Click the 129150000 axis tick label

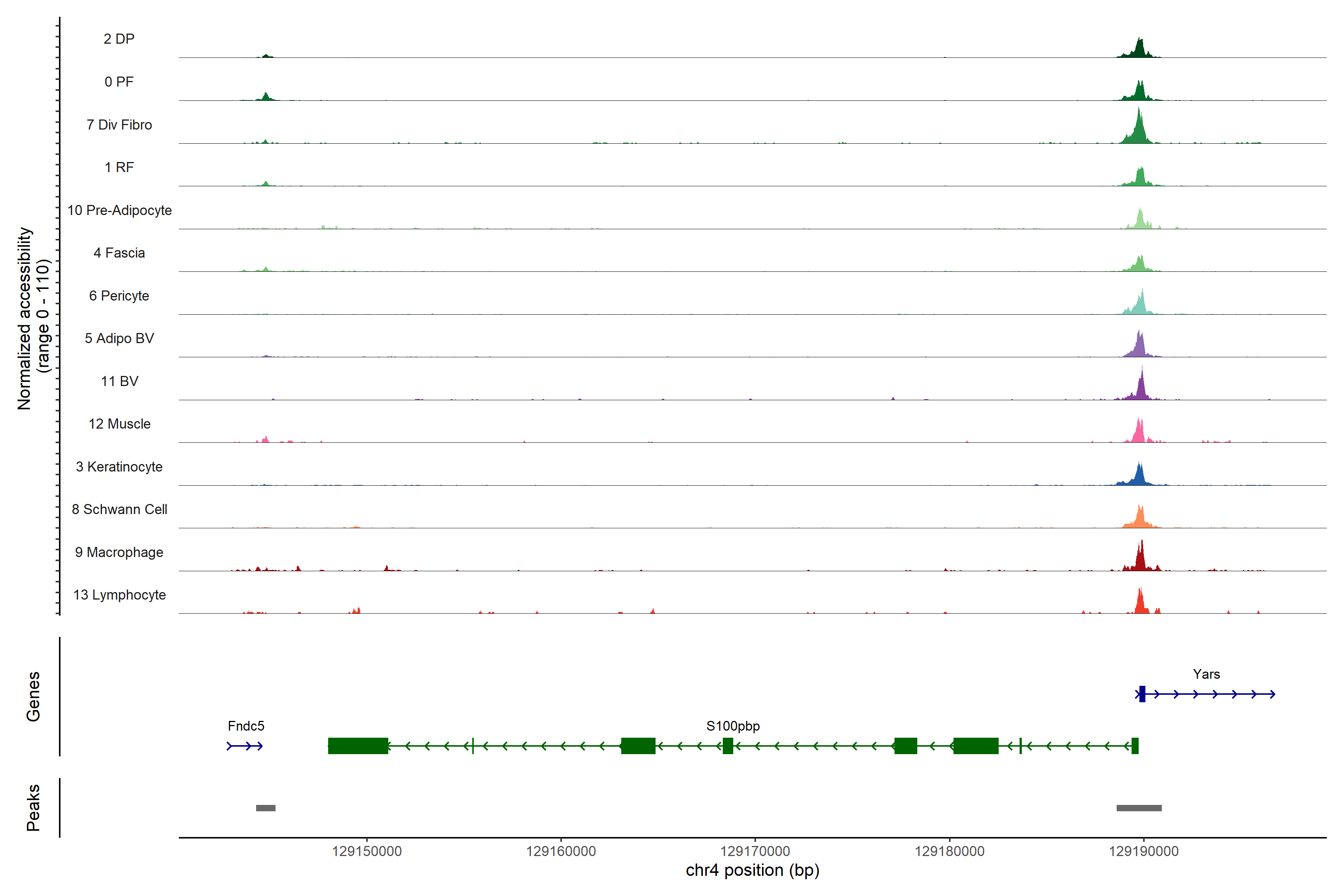pos(366,852)
